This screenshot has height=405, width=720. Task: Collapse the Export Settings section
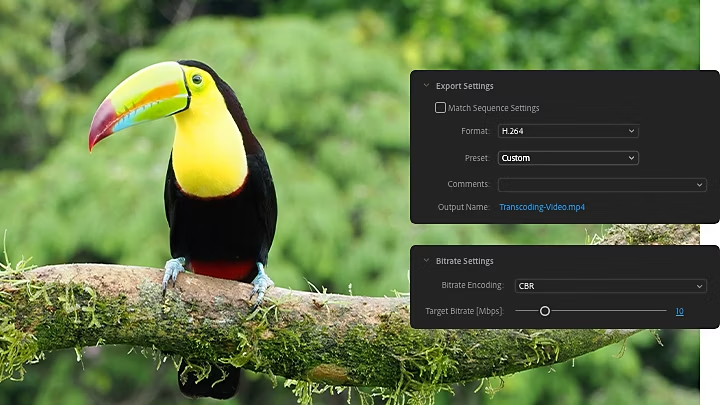click(426, 85)
